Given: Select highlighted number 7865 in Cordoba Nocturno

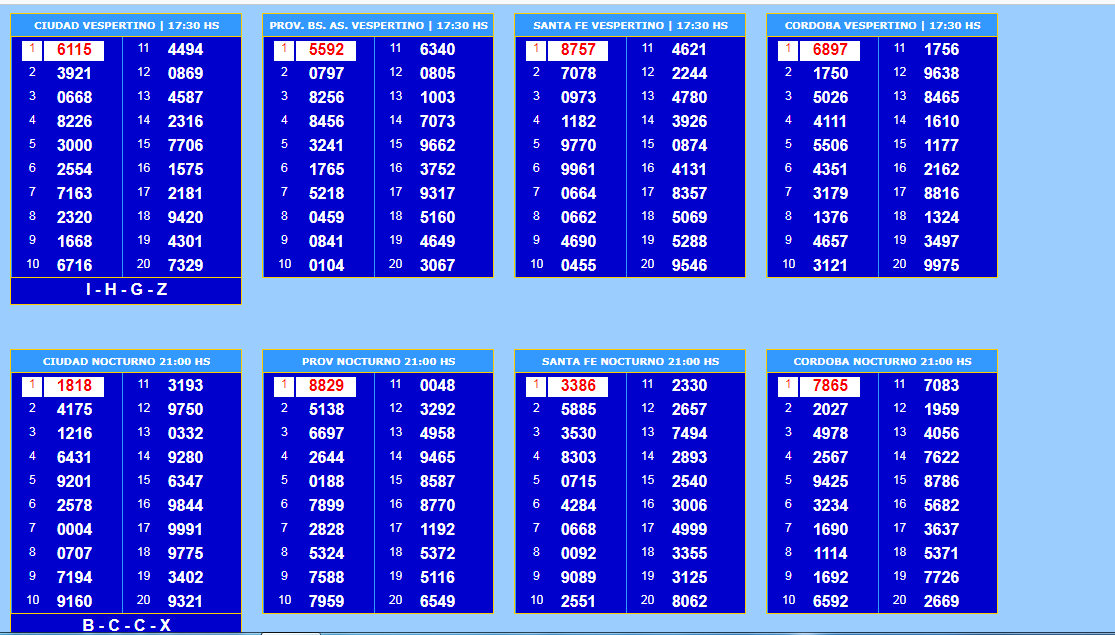Looking at the screenshot, I should pos(830,386).
